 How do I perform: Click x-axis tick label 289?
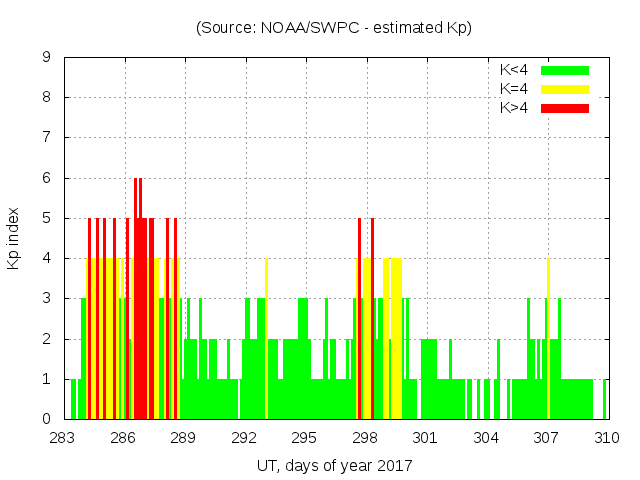tap(184, 438)
